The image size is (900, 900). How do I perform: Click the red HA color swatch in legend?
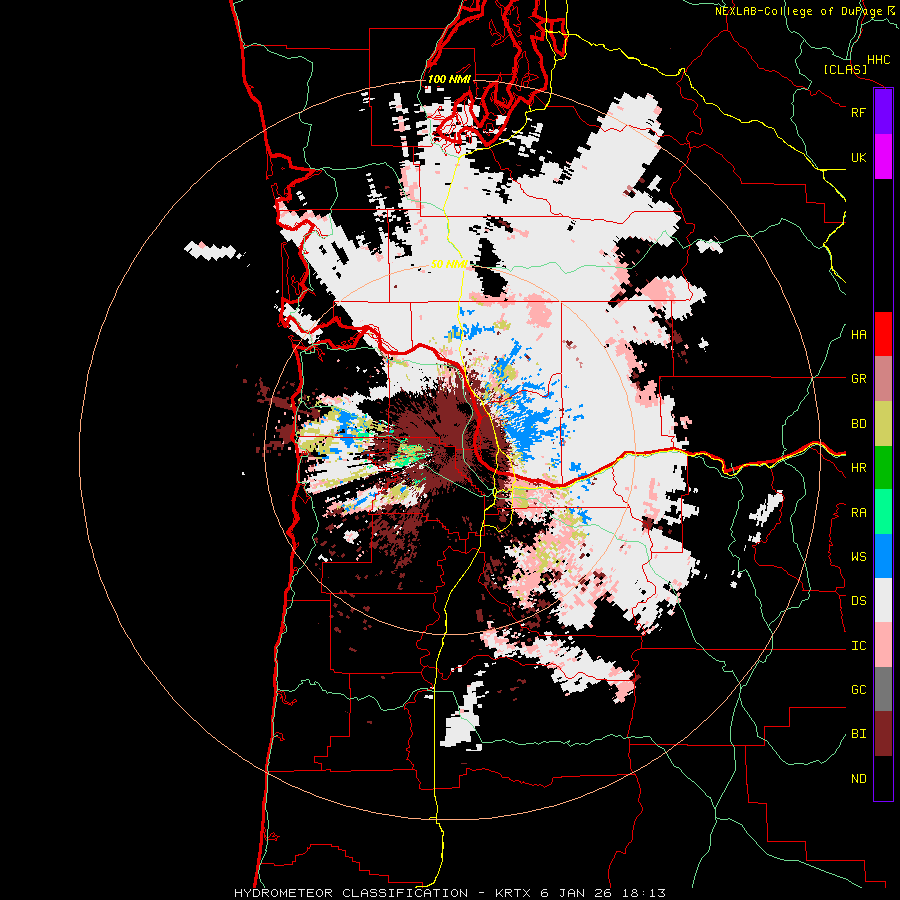point(883,334)
